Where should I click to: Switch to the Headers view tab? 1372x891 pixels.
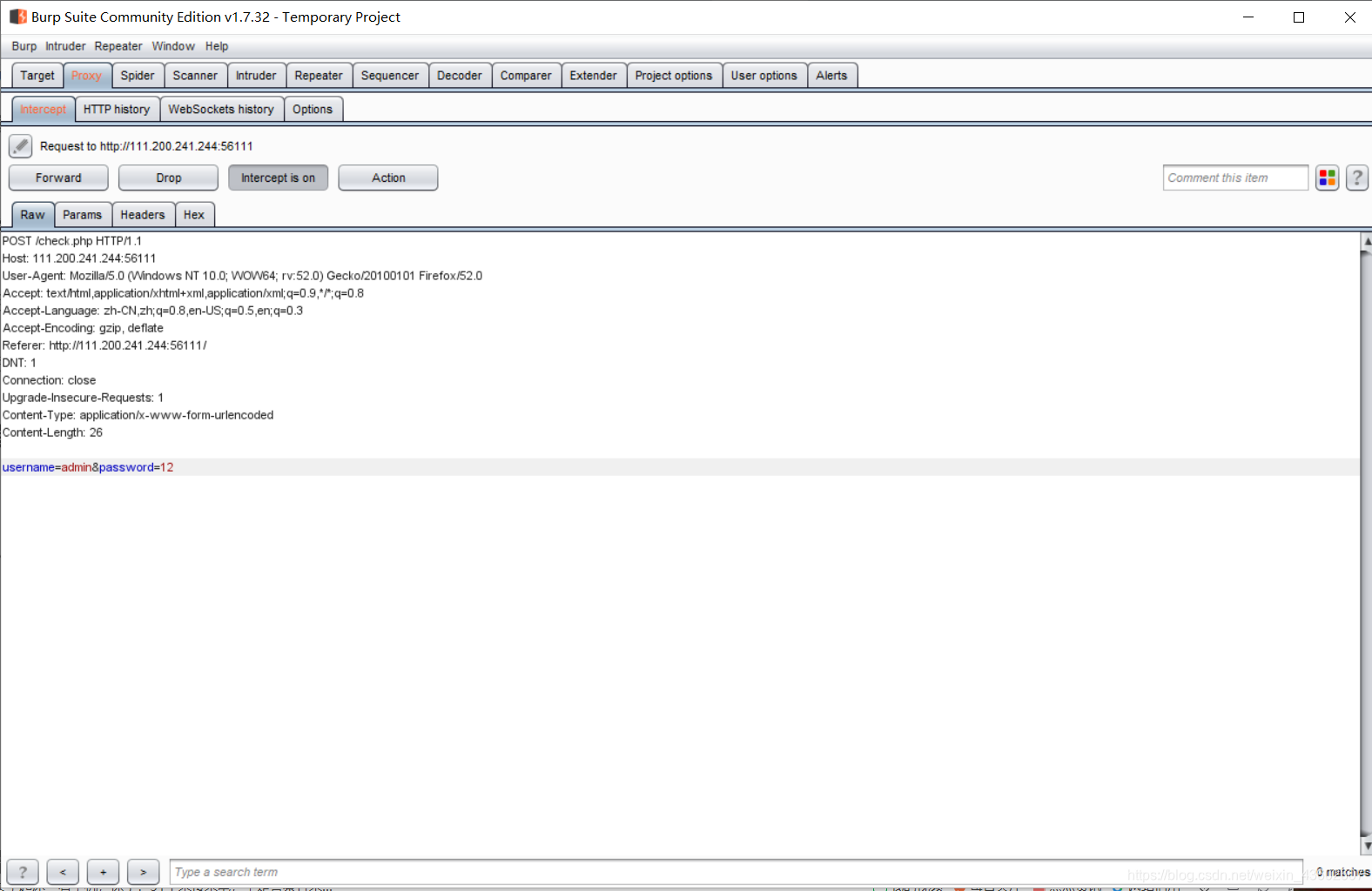(143, 215)
